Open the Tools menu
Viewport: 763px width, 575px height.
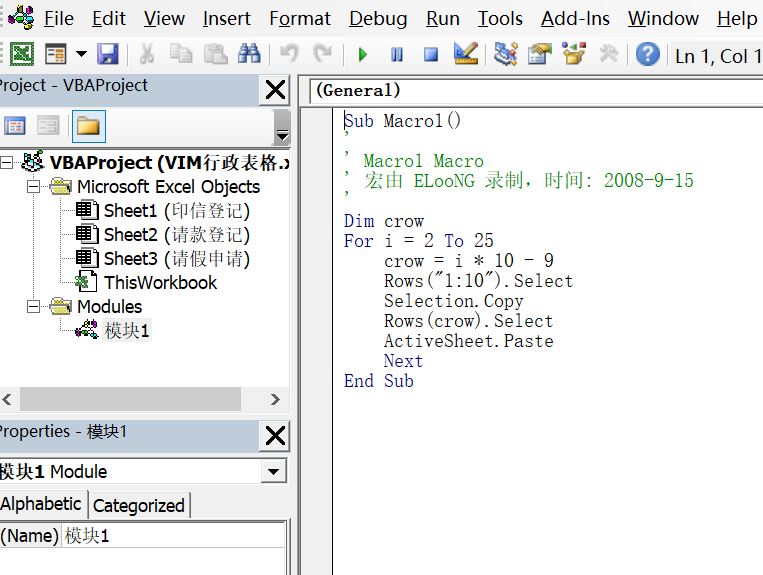coord(500,18)
